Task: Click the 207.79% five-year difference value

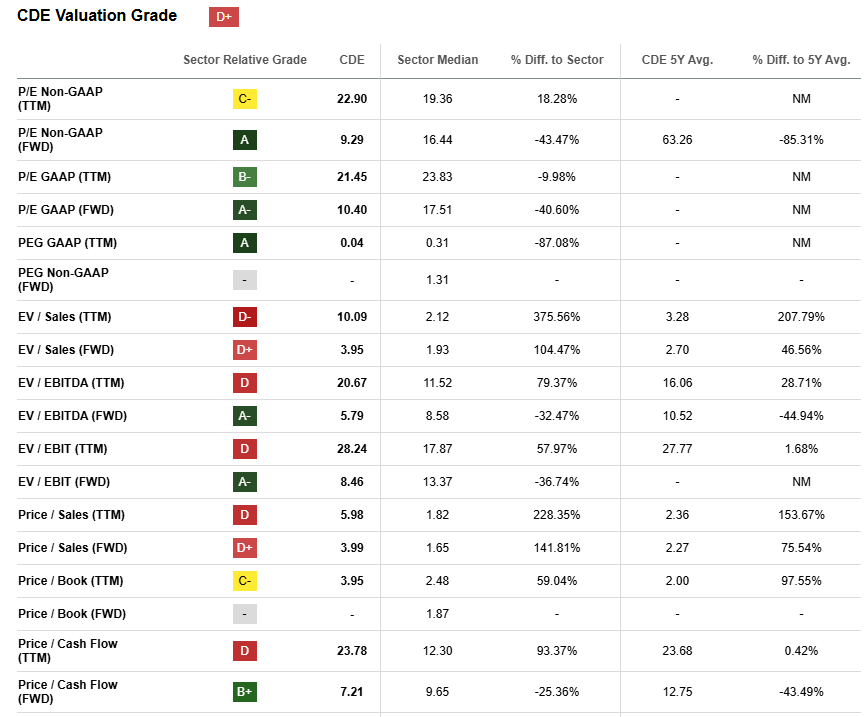Action: (x=802, y=317)
